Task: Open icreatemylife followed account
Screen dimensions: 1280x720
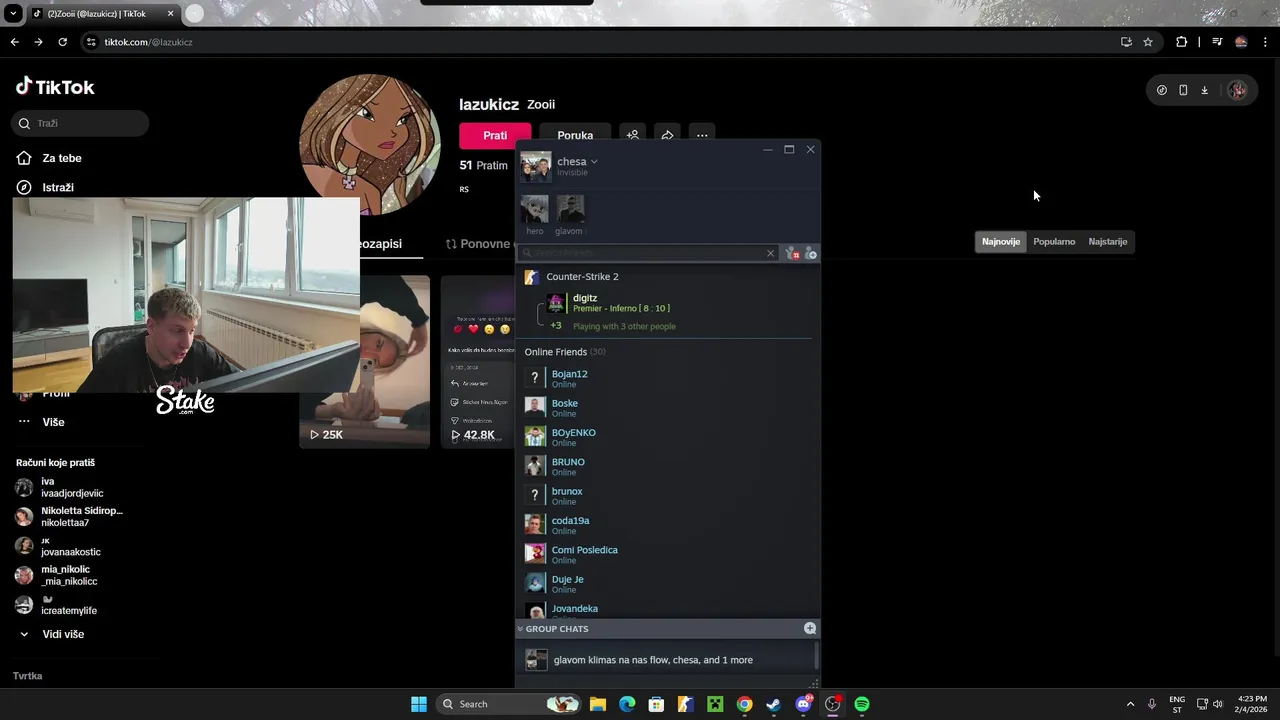Action: [57, 604]
